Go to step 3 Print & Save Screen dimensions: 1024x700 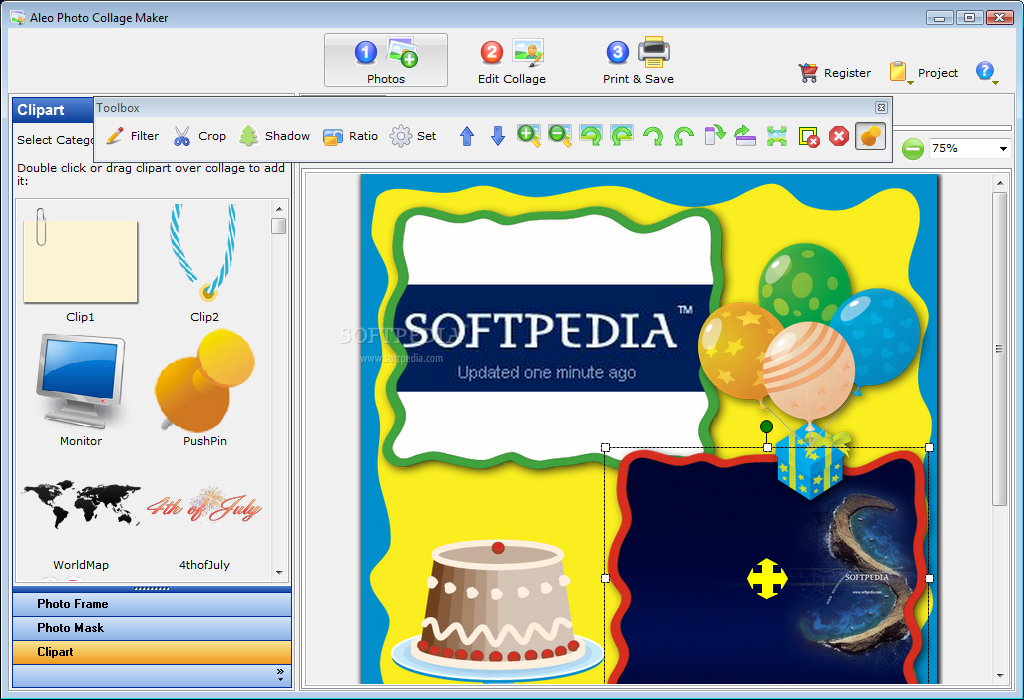click(x=638, y=61)
